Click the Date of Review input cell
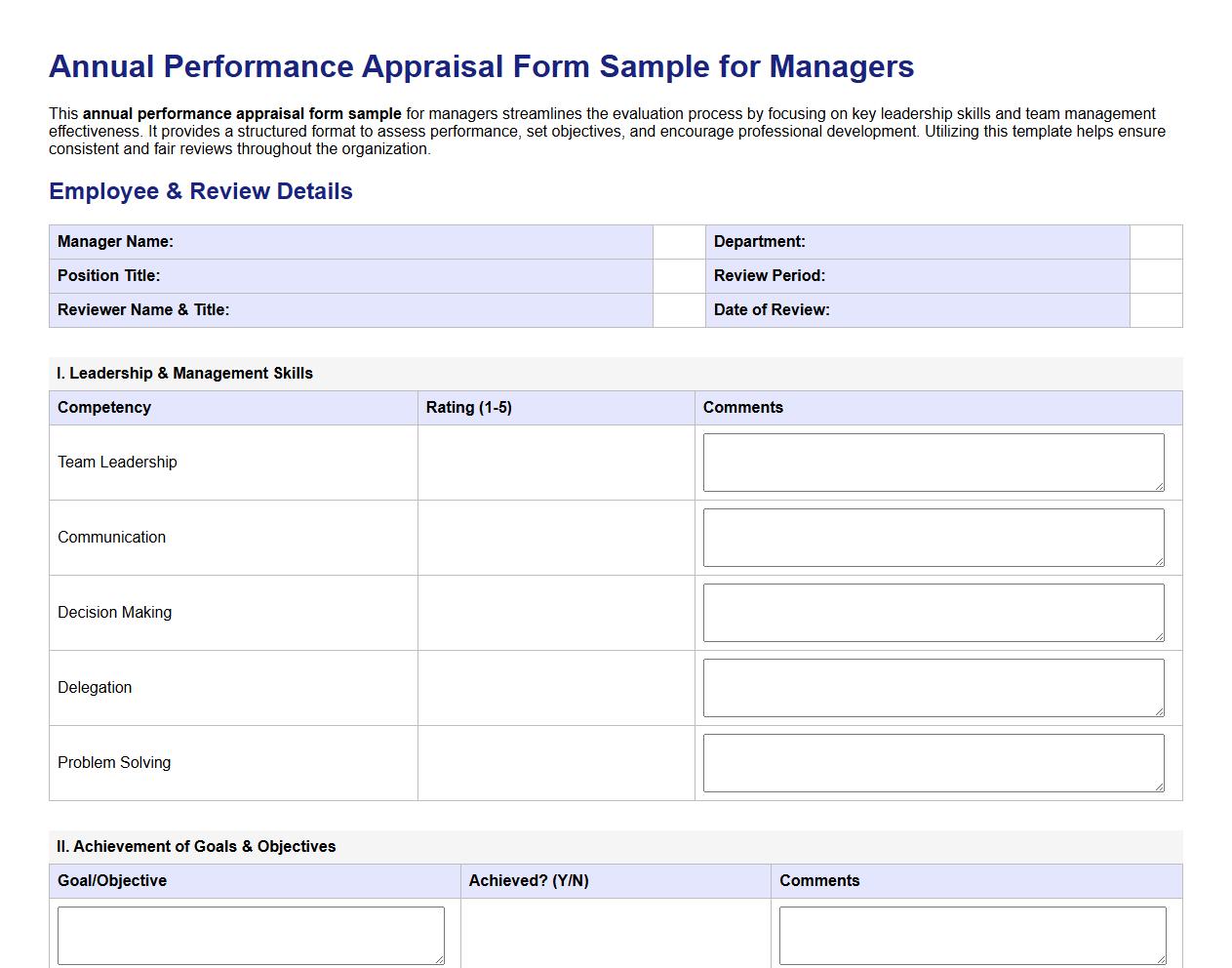The height and width of the screenshot is (968, 1232). [x=1155, y=309]
